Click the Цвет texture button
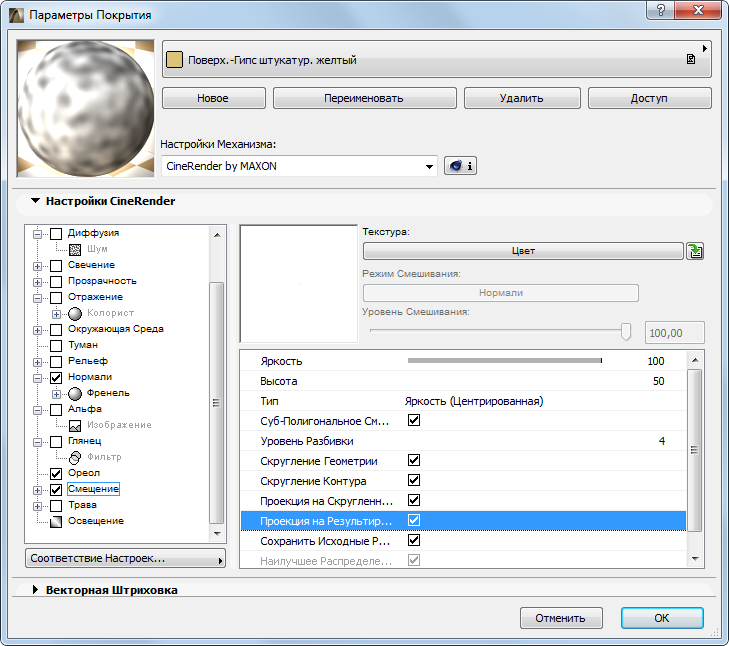 [524, 251]
